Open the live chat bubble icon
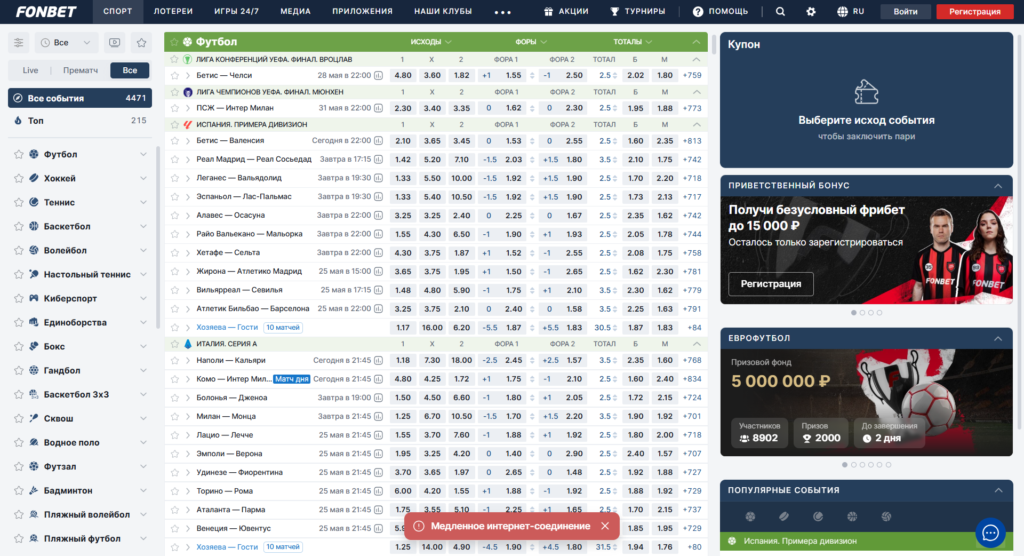The image size is (1024, 556). coord(991,532)
